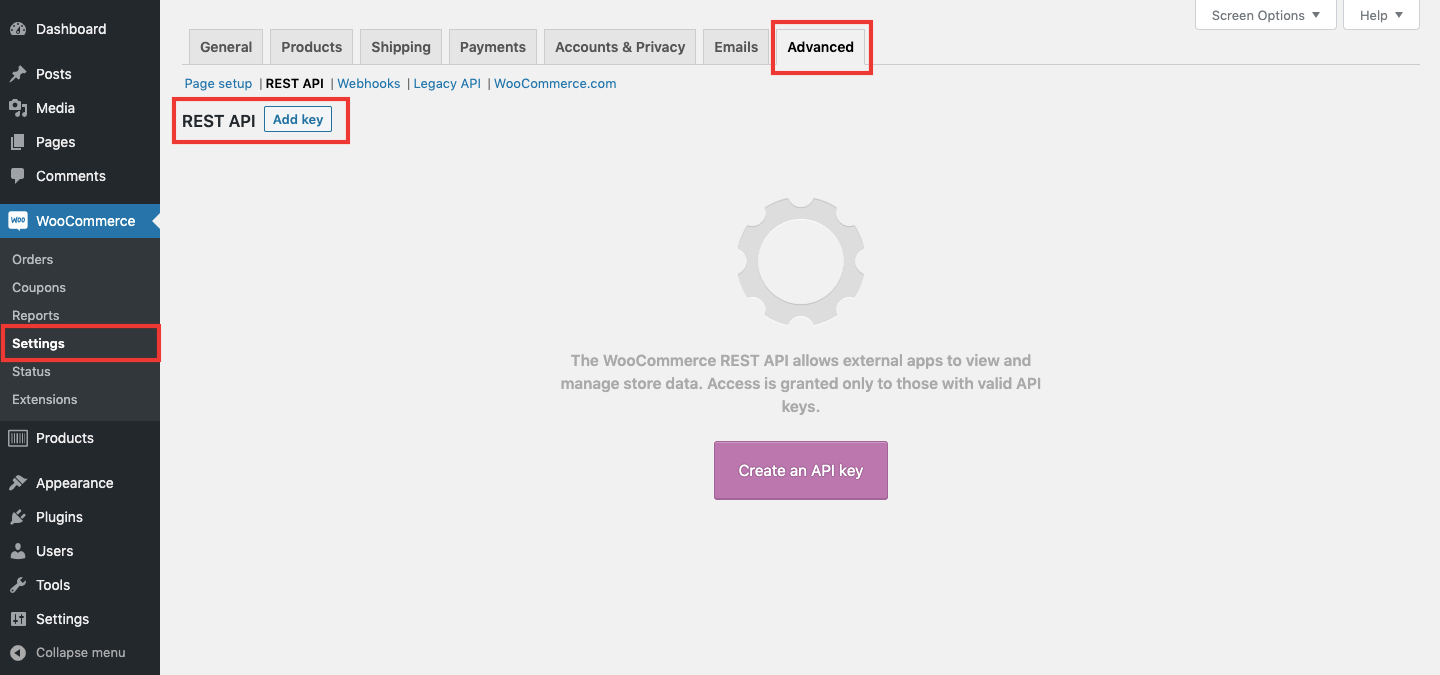Open the Screen Options dropdown
This screenshot has width=1440, height=675.
tap(1264, 15)
